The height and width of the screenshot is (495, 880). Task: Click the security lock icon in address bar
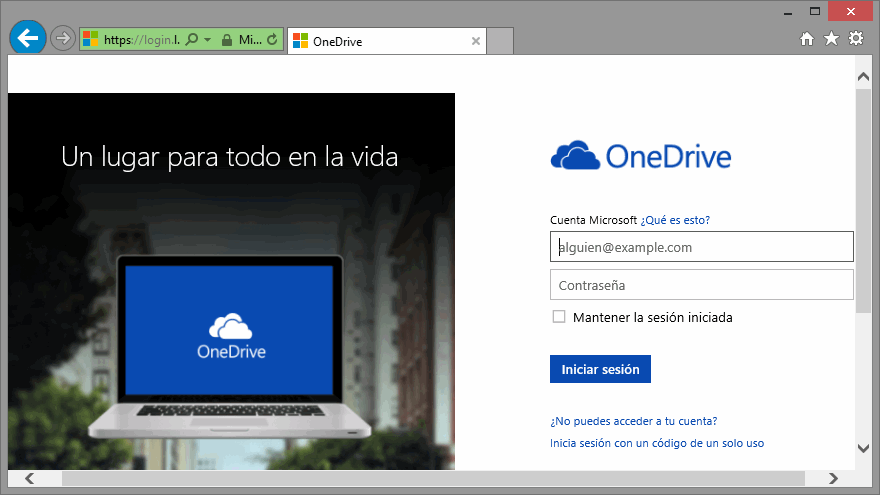(x=227, y=40)
